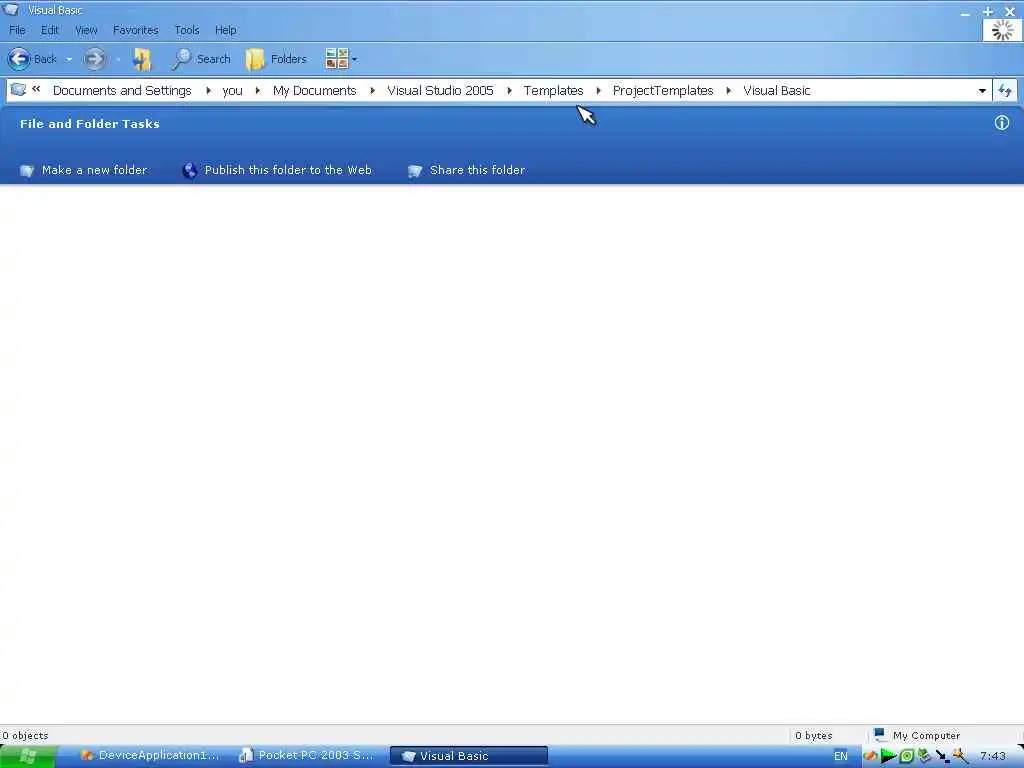
Task: Expand the arrow after you breadcrumb
Action: point(257,91)
